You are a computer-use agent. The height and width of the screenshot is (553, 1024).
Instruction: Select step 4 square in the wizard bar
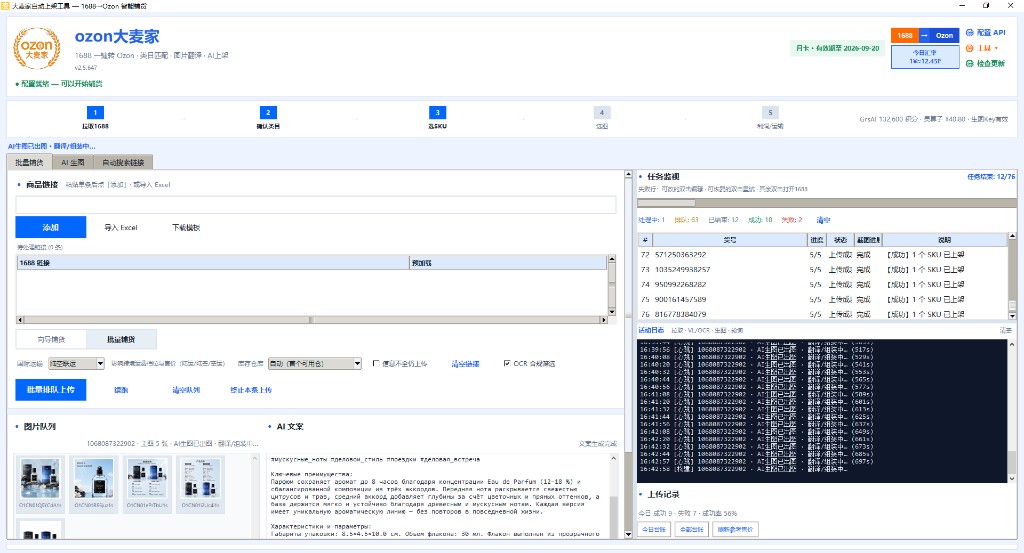pyautogui.click(x=602, y=112)
